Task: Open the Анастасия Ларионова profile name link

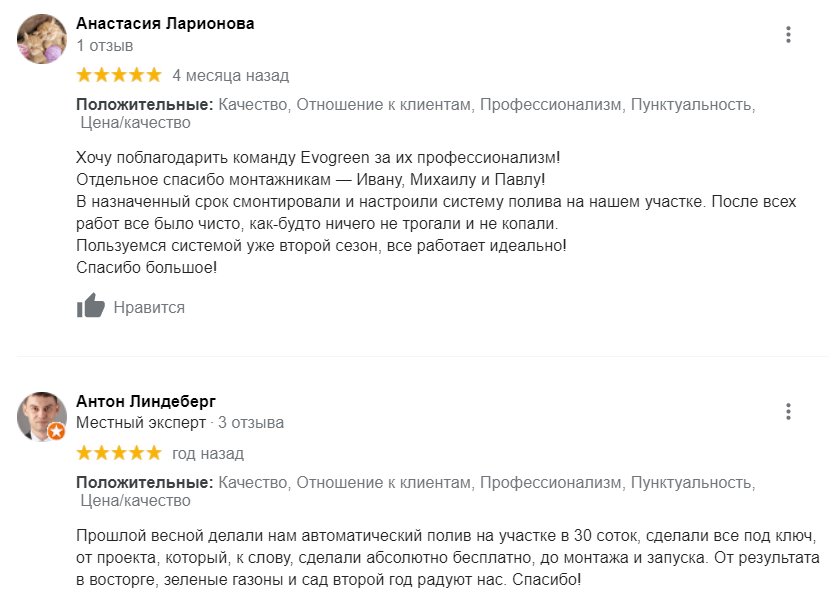Action: click(x=165, y=23)
